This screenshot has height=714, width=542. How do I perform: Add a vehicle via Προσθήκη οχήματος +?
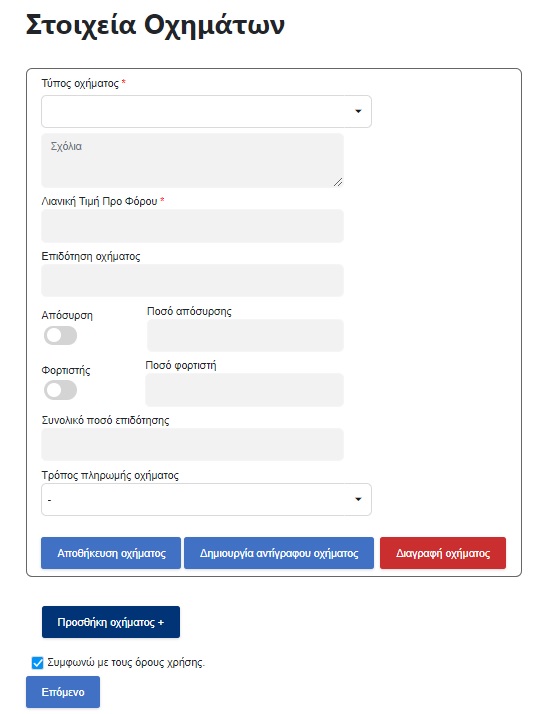(111, 622)
